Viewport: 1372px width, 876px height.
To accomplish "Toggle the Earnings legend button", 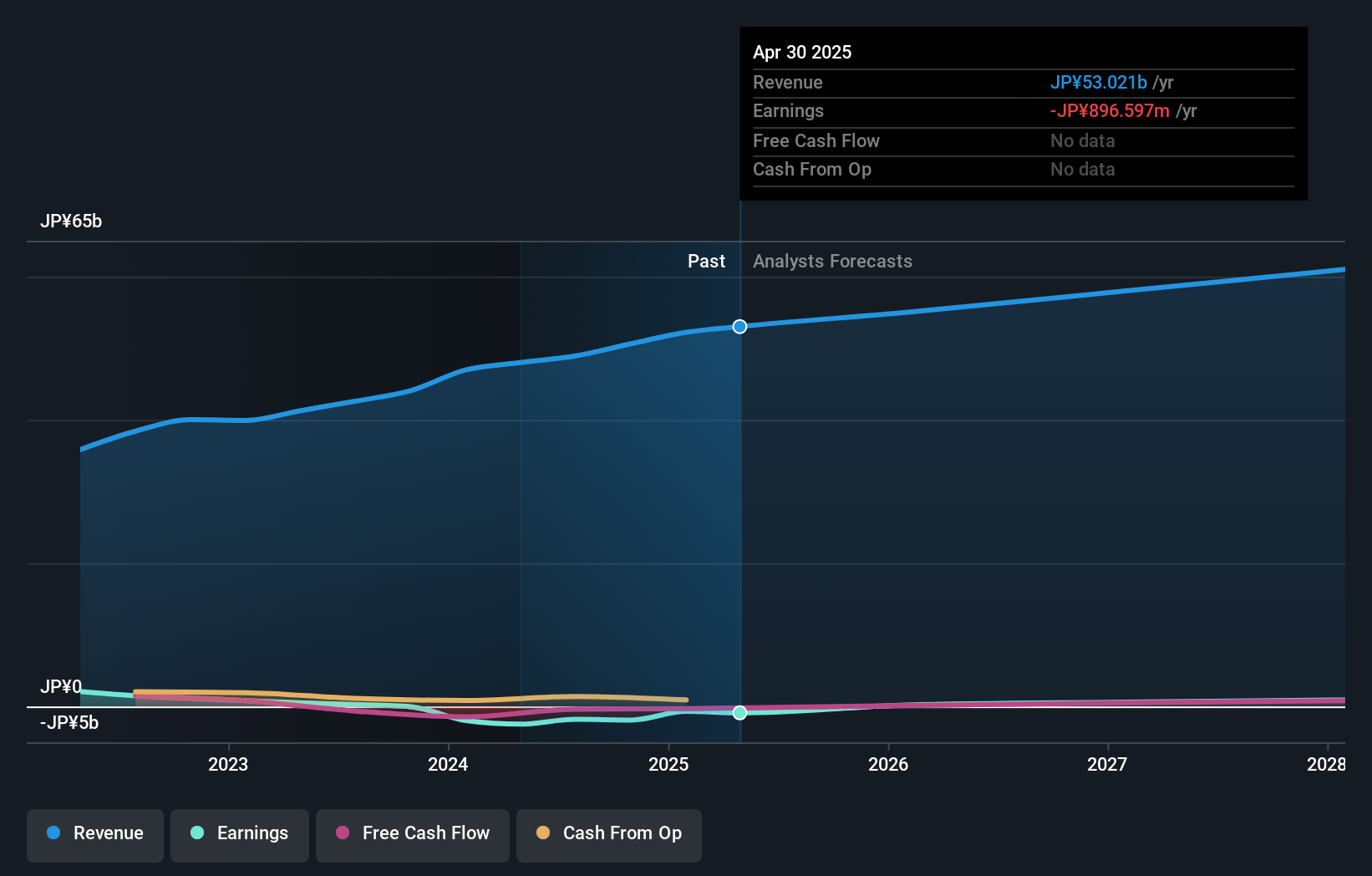I will pyautogui.click(x=240, y=835).
